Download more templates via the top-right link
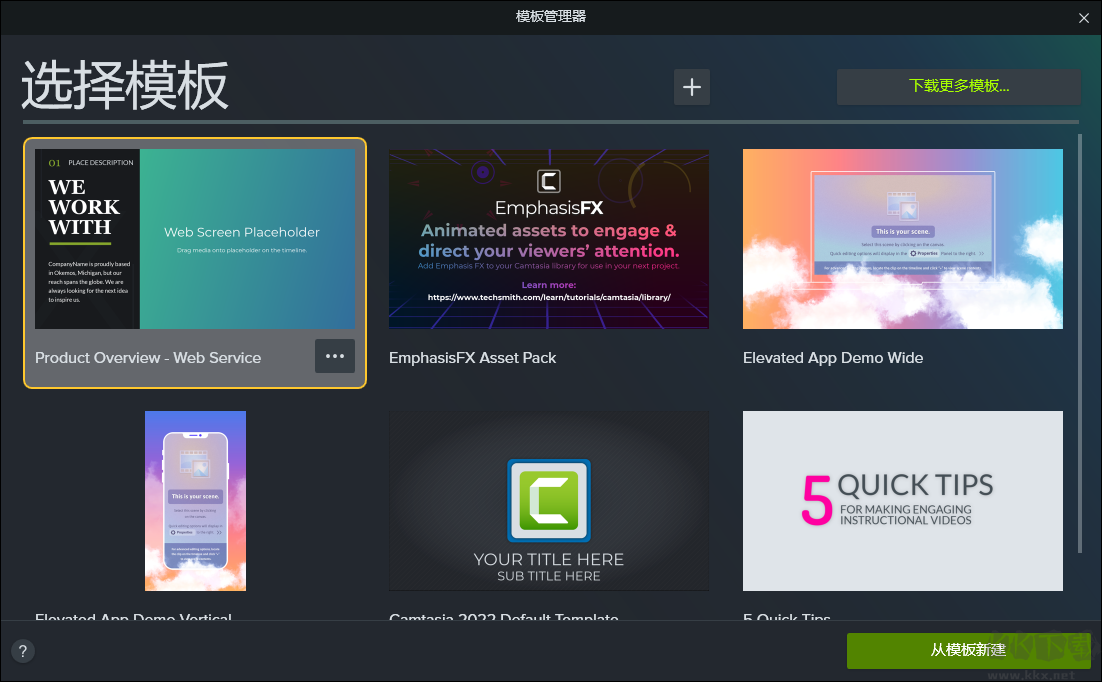Viewport: 1102px width, 682px height. click(958, 87)
